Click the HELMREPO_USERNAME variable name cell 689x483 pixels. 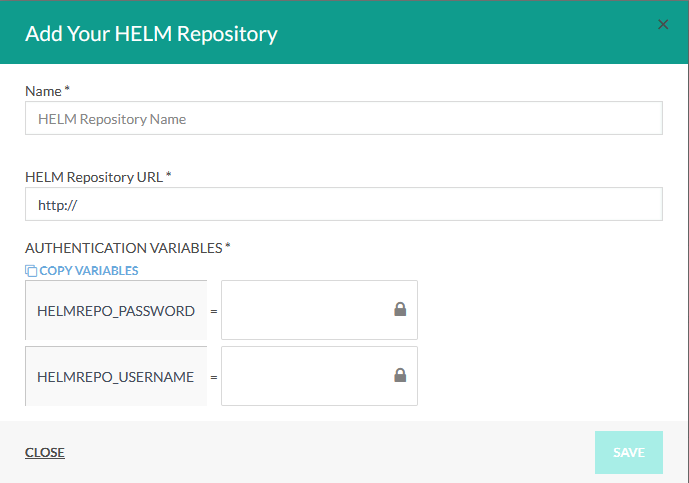click(115, 377)
